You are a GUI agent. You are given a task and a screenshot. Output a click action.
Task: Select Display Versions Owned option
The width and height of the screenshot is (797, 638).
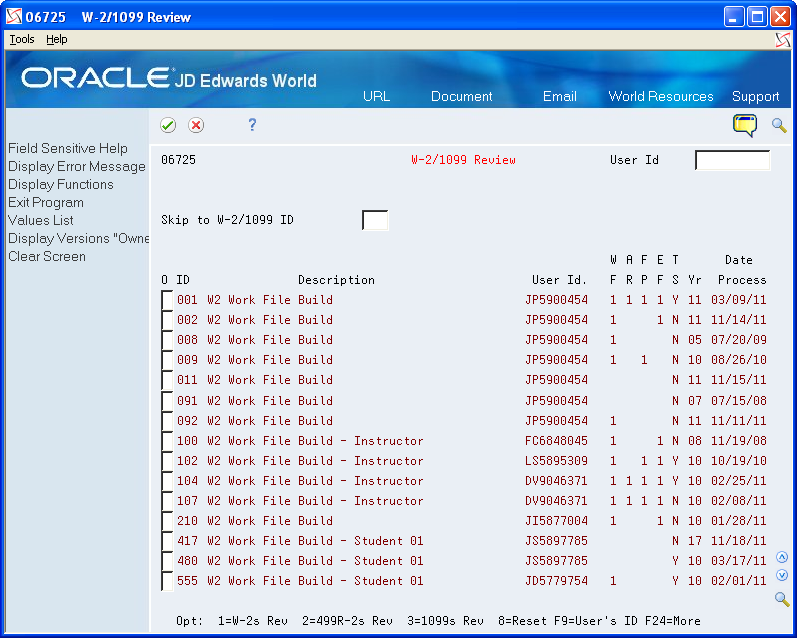78,238
